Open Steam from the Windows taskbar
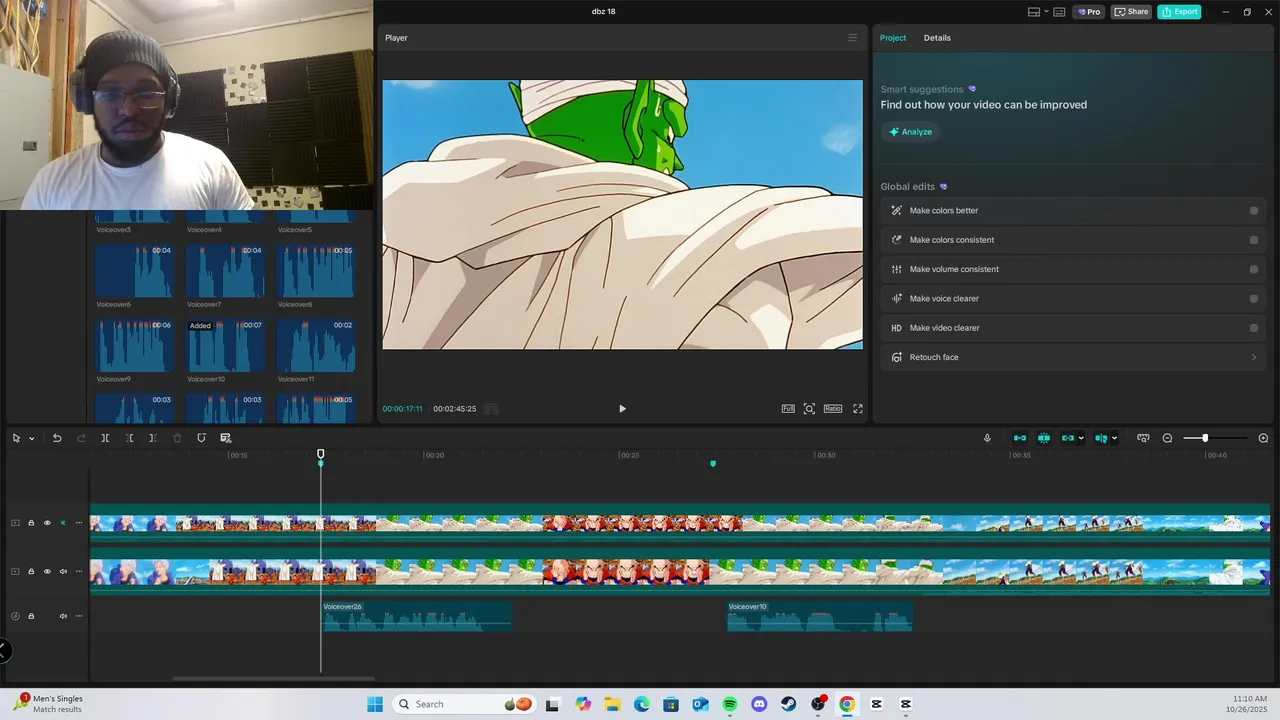The image size is (1280, 720). (x=788, y=704)
